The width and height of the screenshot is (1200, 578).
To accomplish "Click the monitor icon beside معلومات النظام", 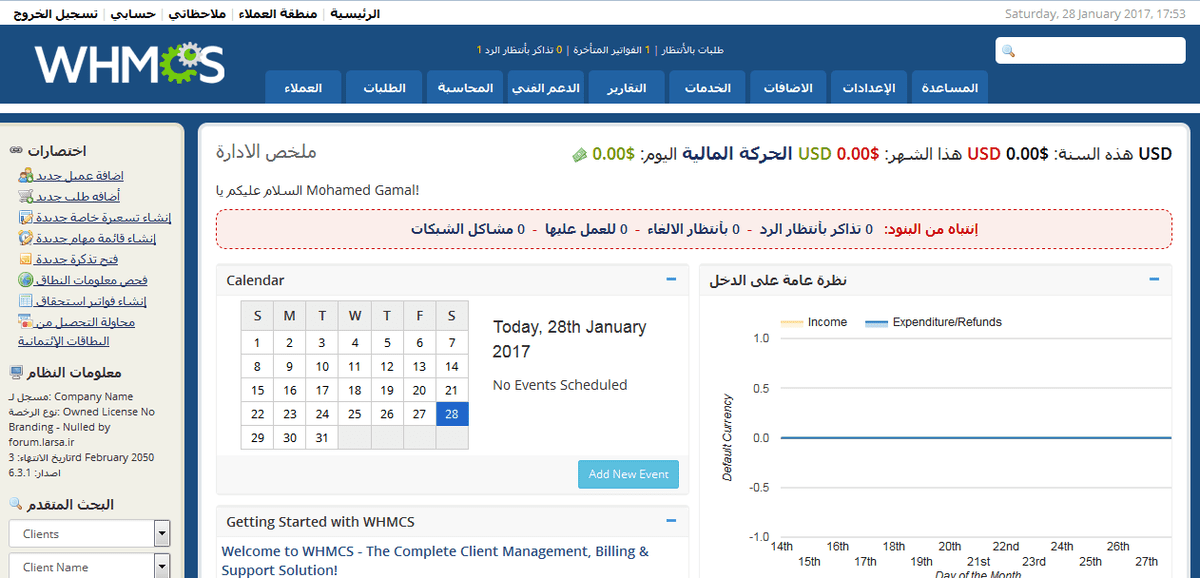I will click(x=16, y=373).
